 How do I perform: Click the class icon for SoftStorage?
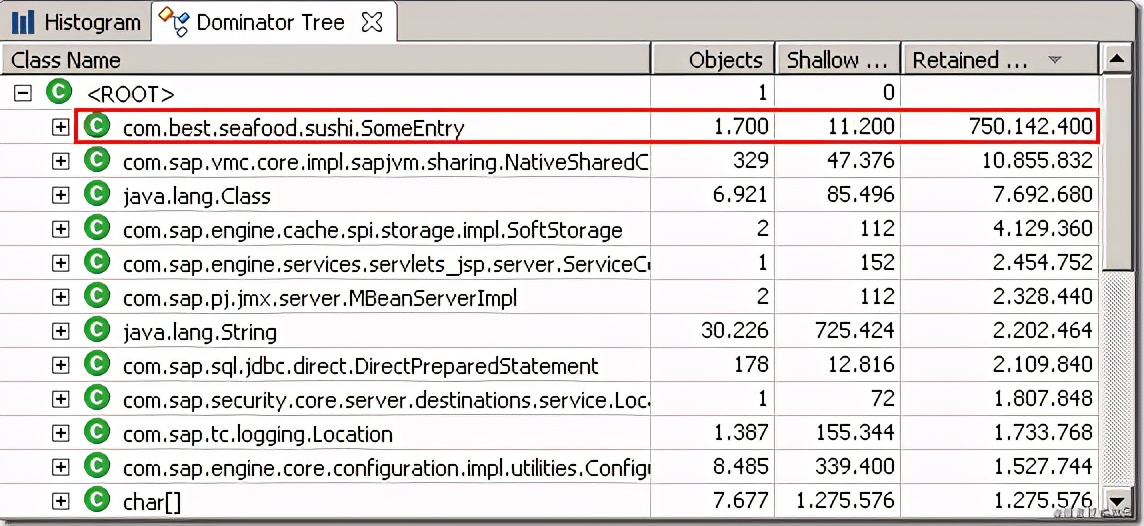(x=96, y=229)
